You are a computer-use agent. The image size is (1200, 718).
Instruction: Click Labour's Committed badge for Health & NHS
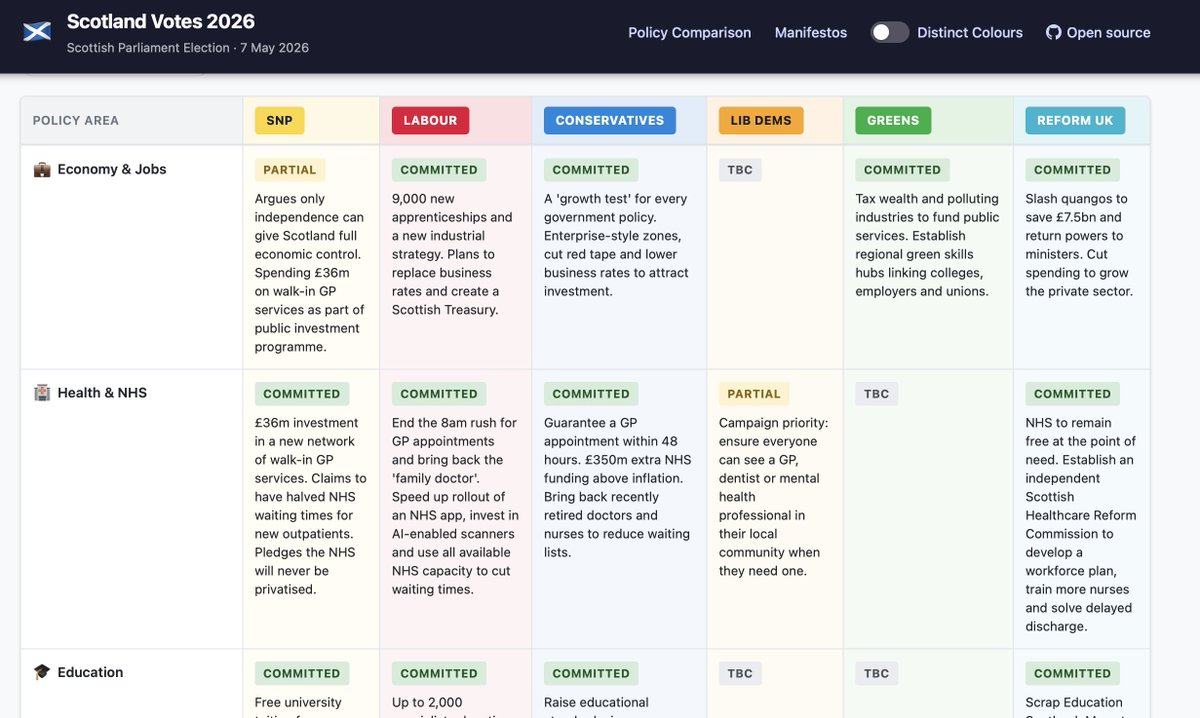click(439, 394)
